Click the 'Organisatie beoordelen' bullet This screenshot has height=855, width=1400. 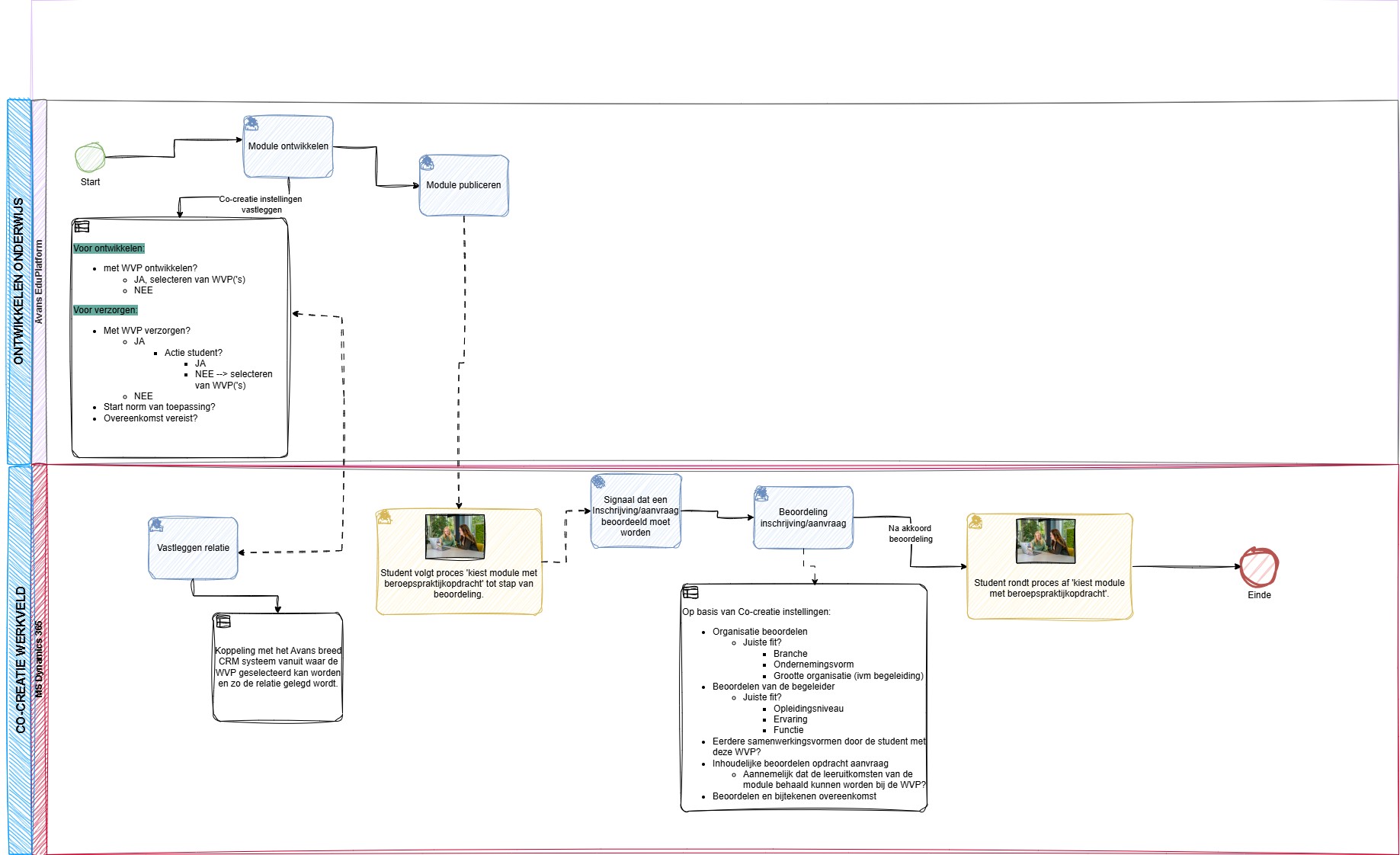760,632
